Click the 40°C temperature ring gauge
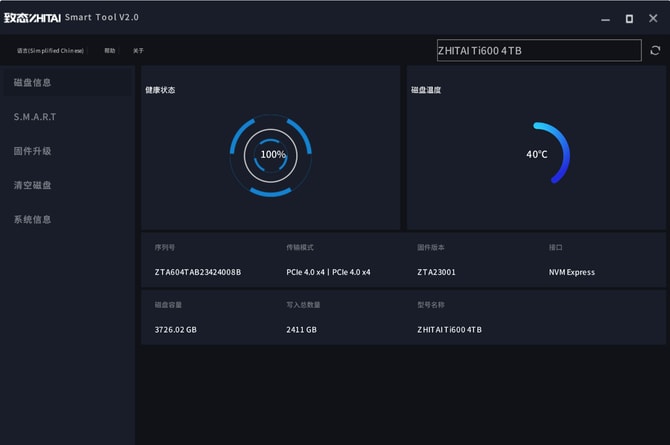 coord(540,154)
